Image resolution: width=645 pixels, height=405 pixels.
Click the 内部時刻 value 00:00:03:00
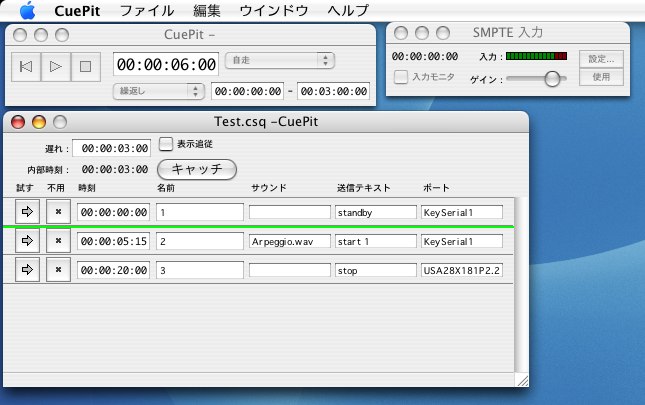pyautogui.click(x=115, y=169)
